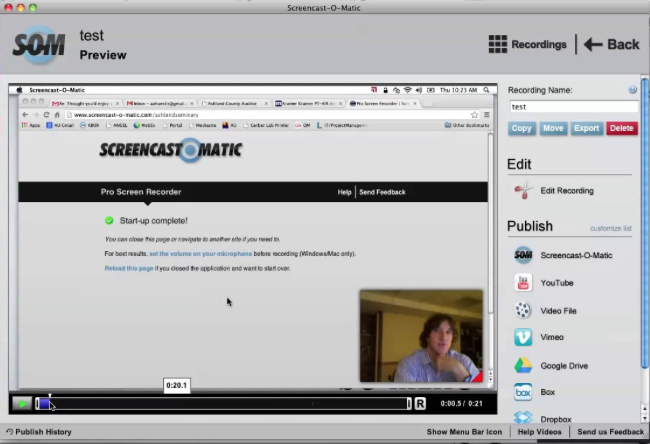Viewport: 650px width, 444px height.
Task: Open Publish History
Action: pos(43,432)
